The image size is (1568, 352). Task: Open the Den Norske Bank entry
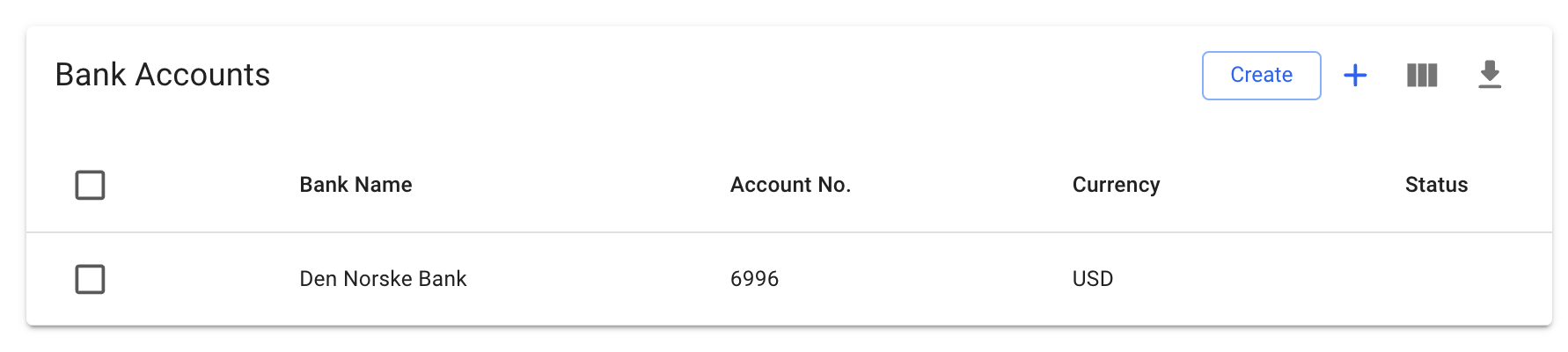pyautogui.click(x=383, y=279)
